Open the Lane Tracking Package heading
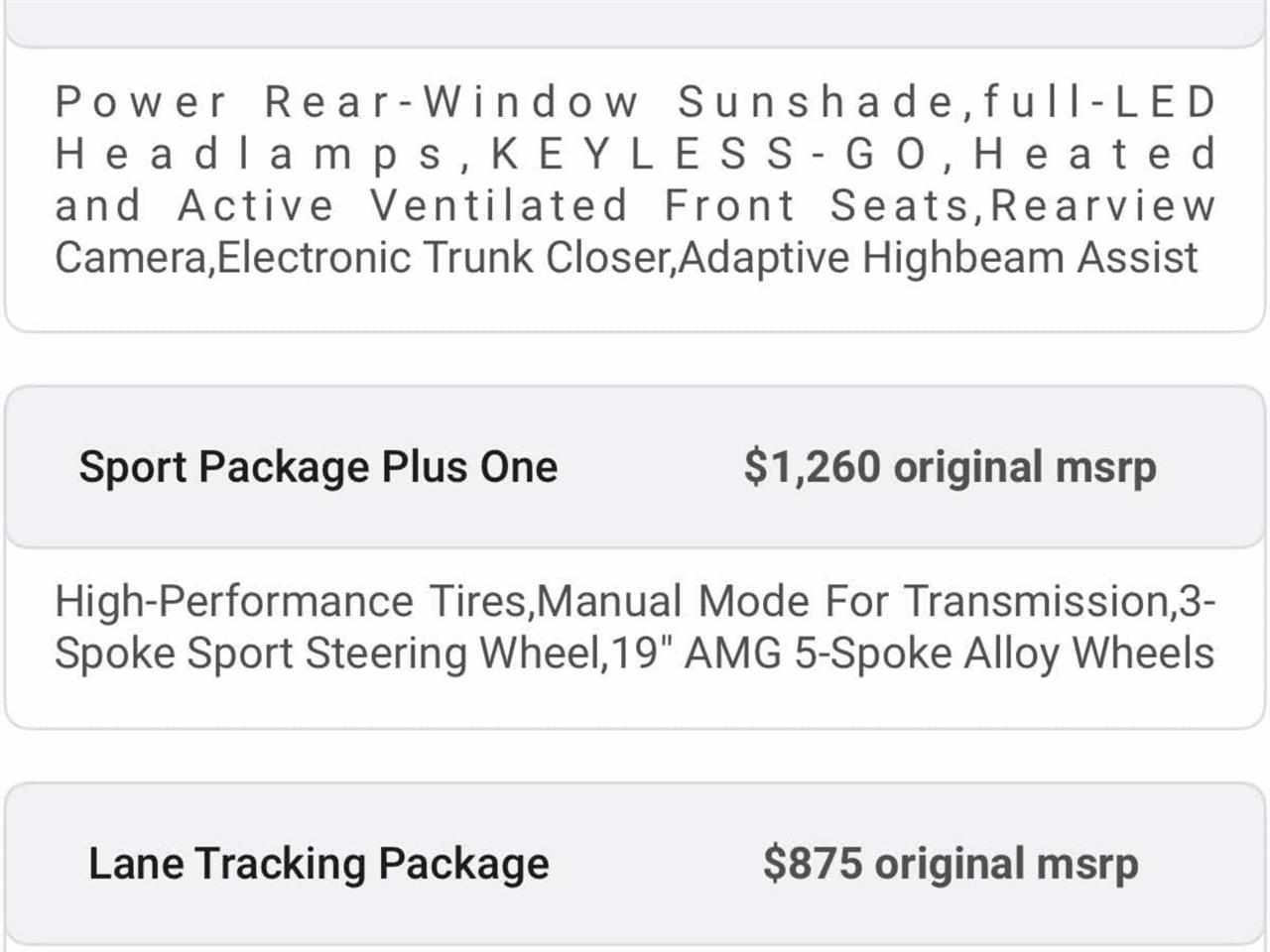Screen dimensions: 1270x952 coord(318,864)
